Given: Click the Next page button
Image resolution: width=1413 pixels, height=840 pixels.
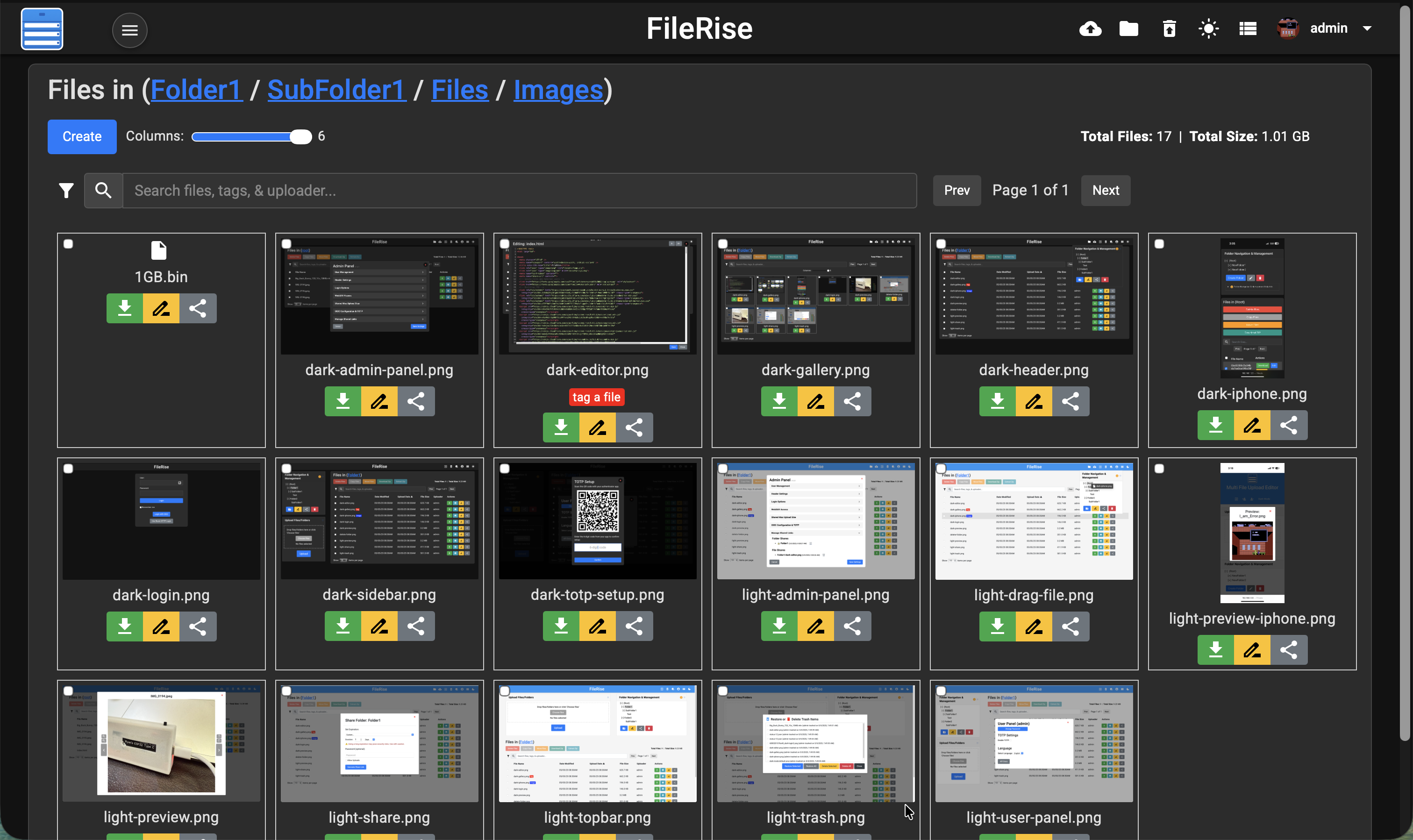Looking at the screenshot, I should [x=1105, y=190].
